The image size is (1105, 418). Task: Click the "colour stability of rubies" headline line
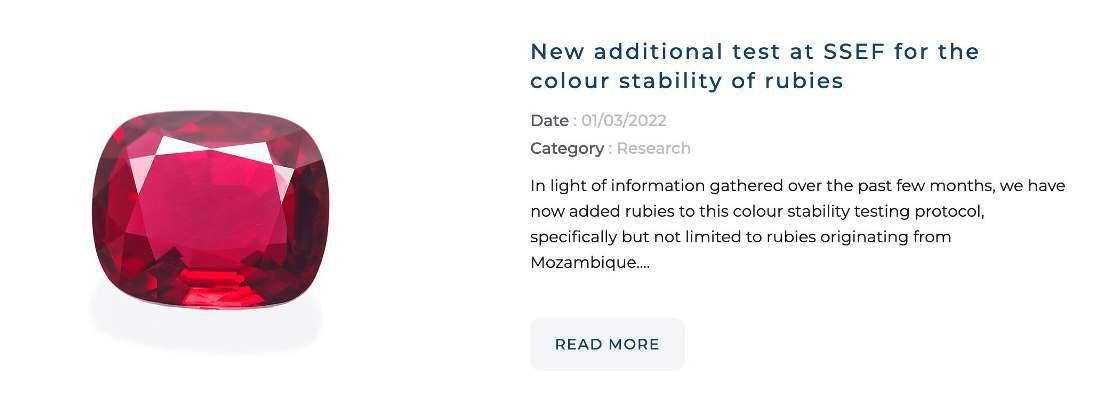coord(686,81)
